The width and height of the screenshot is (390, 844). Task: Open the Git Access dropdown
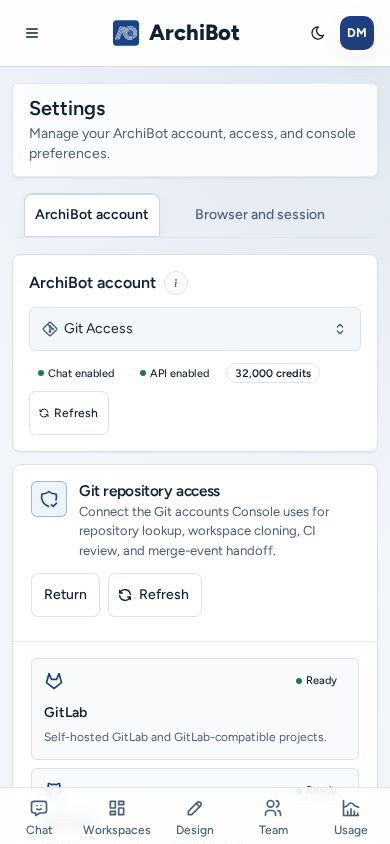195,329
